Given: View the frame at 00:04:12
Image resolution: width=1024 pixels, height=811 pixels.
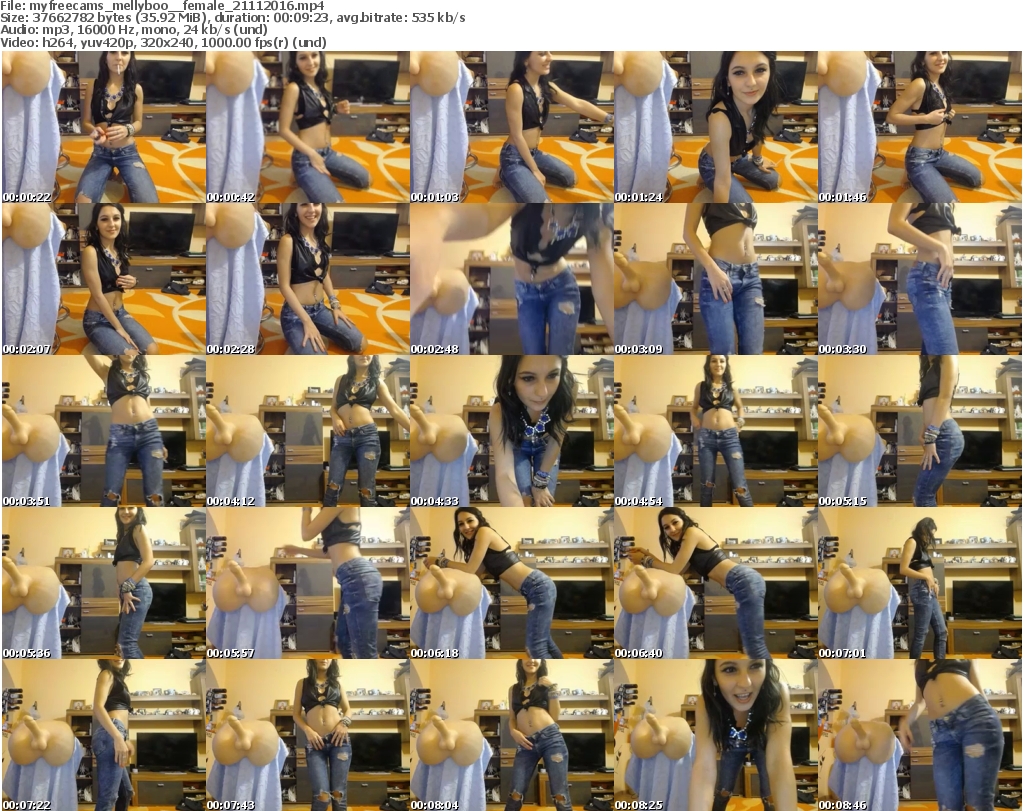Looking at the screenshot, I should tap(308, 432).
